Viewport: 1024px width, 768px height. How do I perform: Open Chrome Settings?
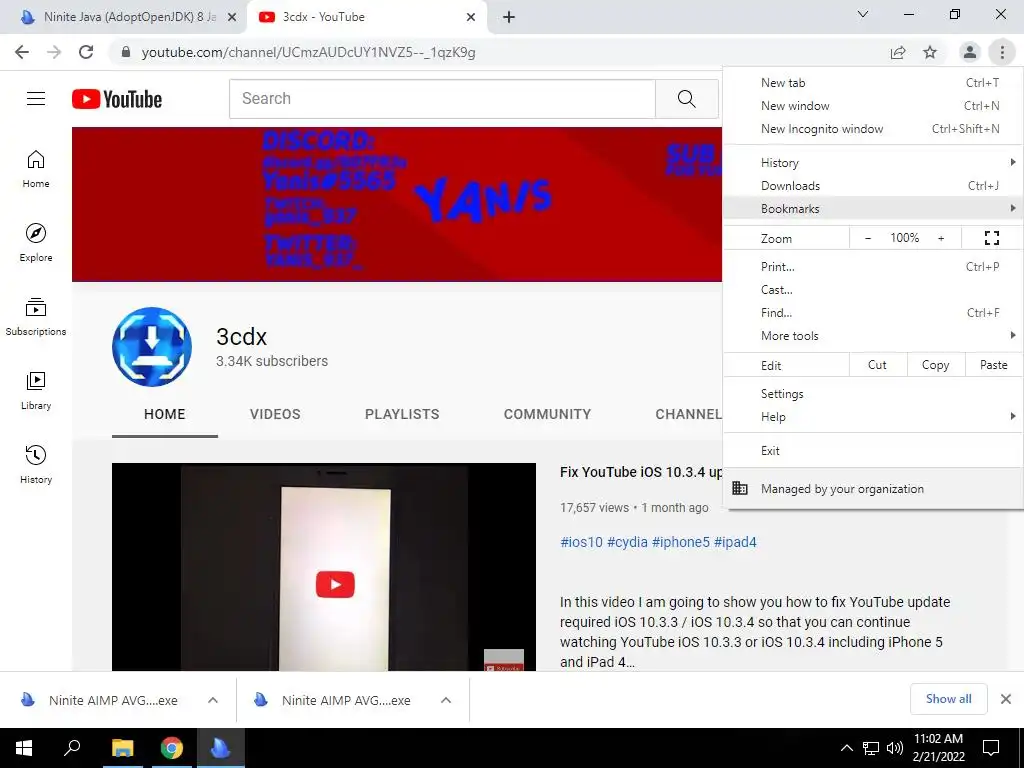click(x=872, y=394)
